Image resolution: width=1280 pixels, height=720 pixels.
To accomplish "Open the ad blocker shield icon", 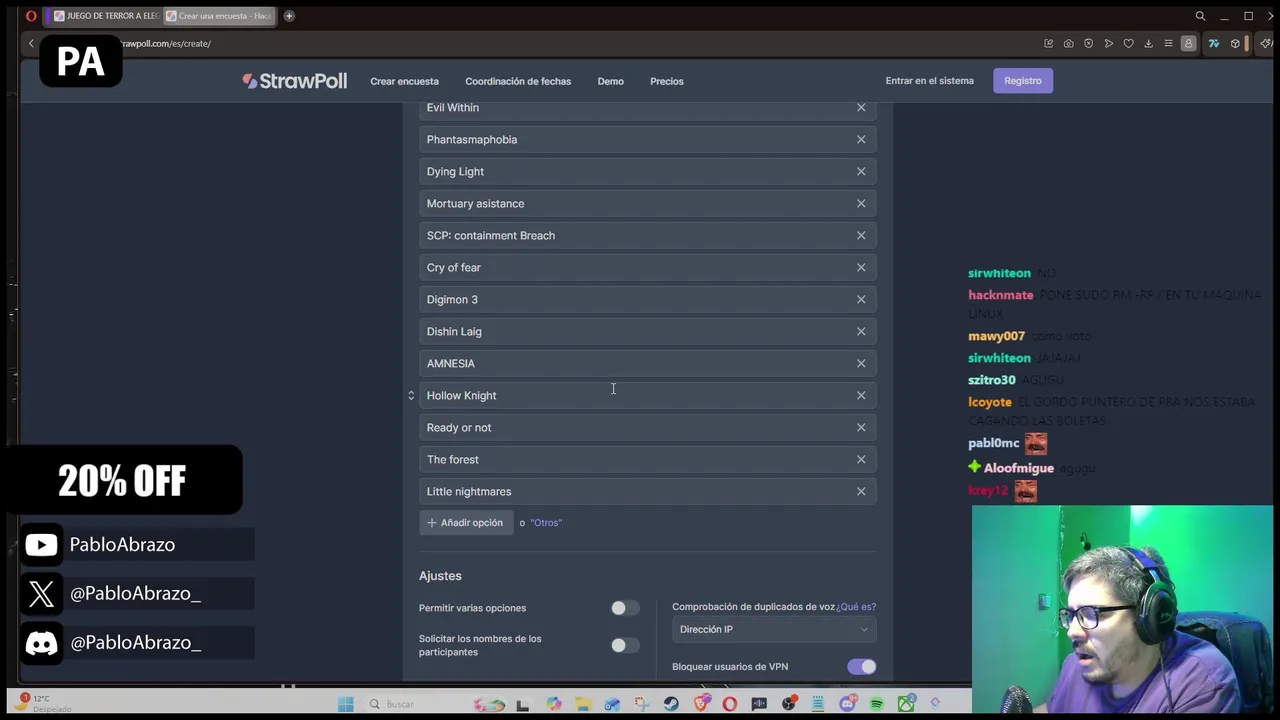I will (1088, 43).
